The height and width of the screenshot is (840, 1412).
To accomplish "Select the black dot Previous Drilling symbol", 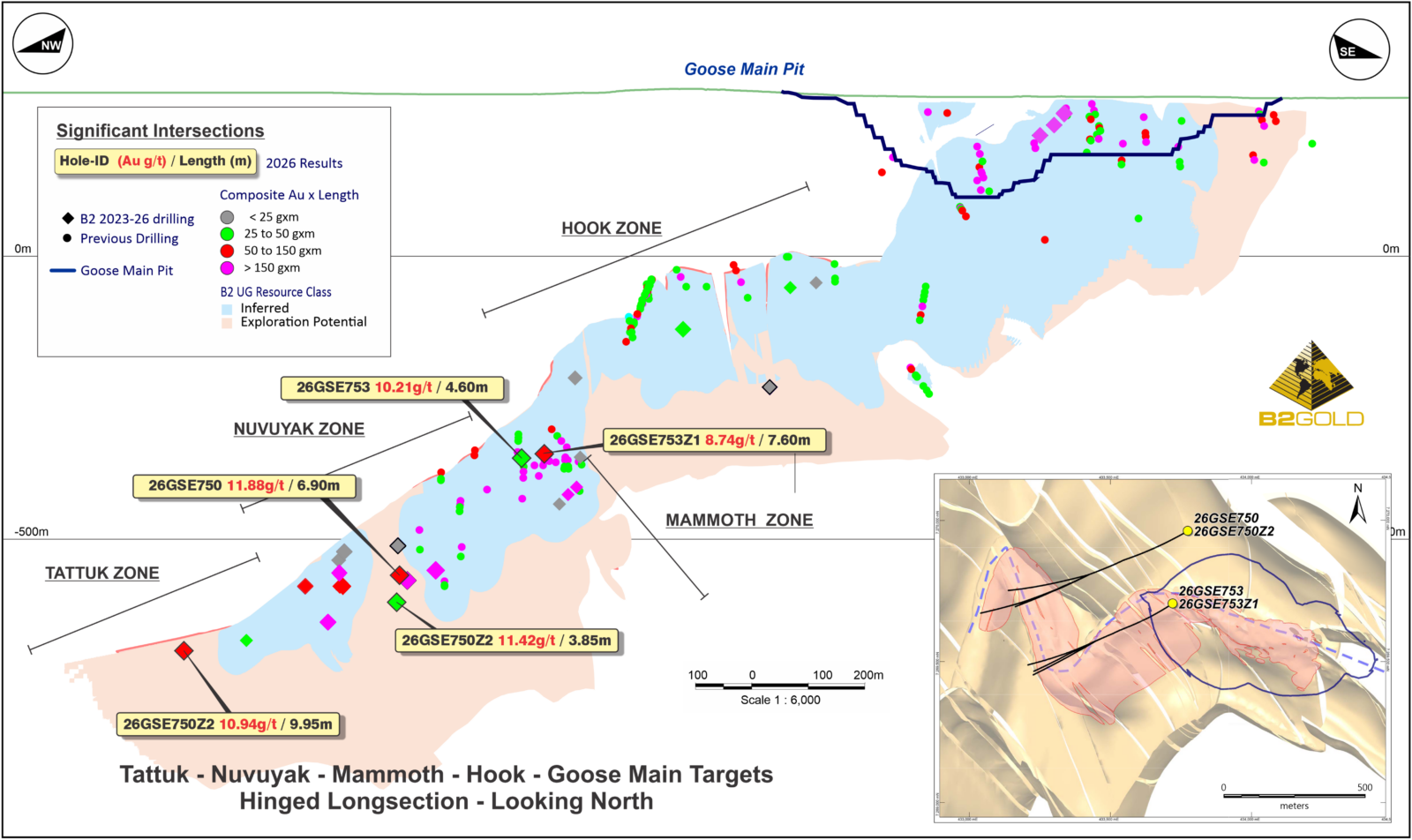I will click(68, 238).
